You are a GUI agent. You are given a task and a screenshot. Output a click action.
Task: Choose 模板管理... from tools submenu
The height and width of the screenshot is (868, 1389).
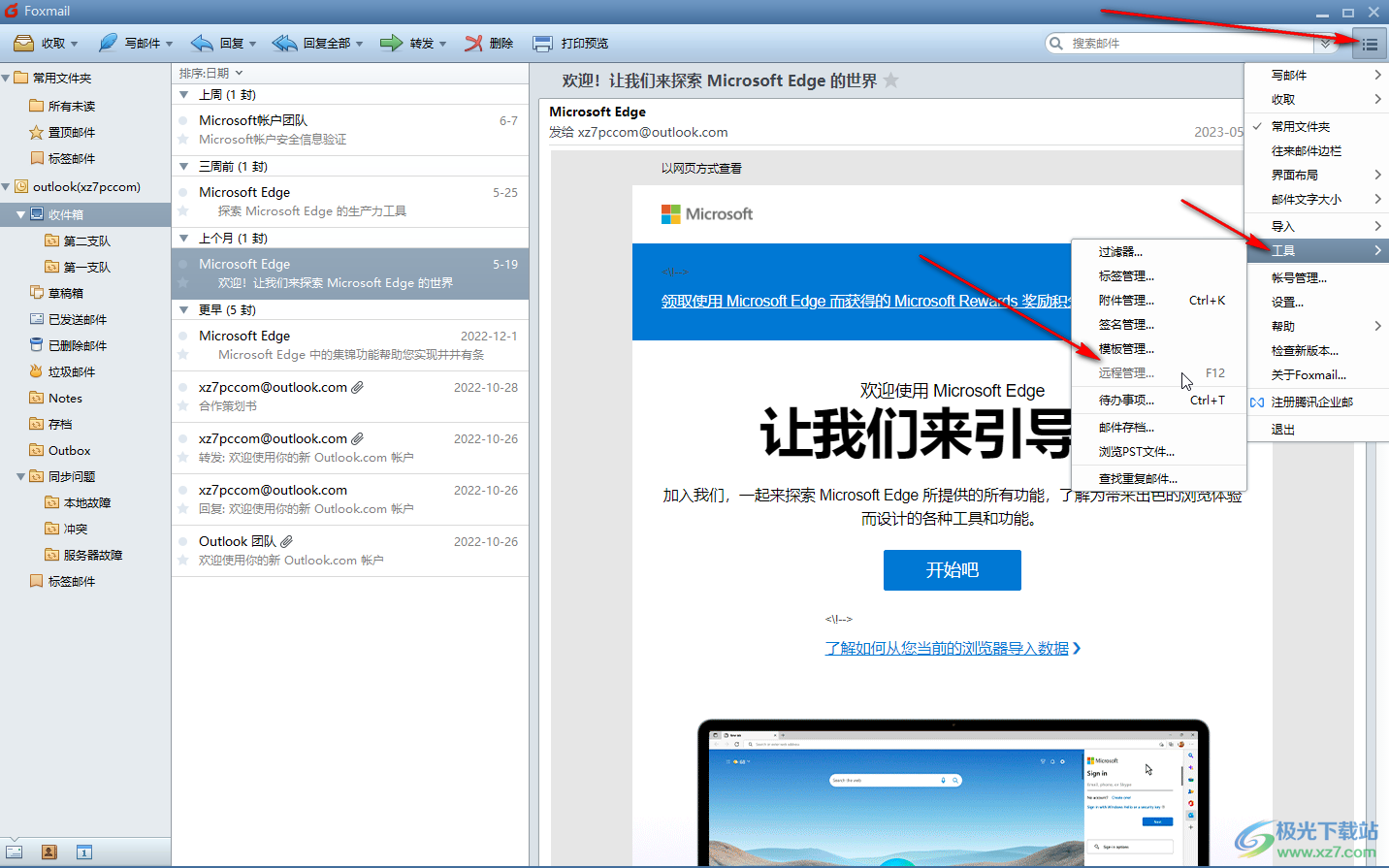pyautogui.click(x=1159, y=348)
